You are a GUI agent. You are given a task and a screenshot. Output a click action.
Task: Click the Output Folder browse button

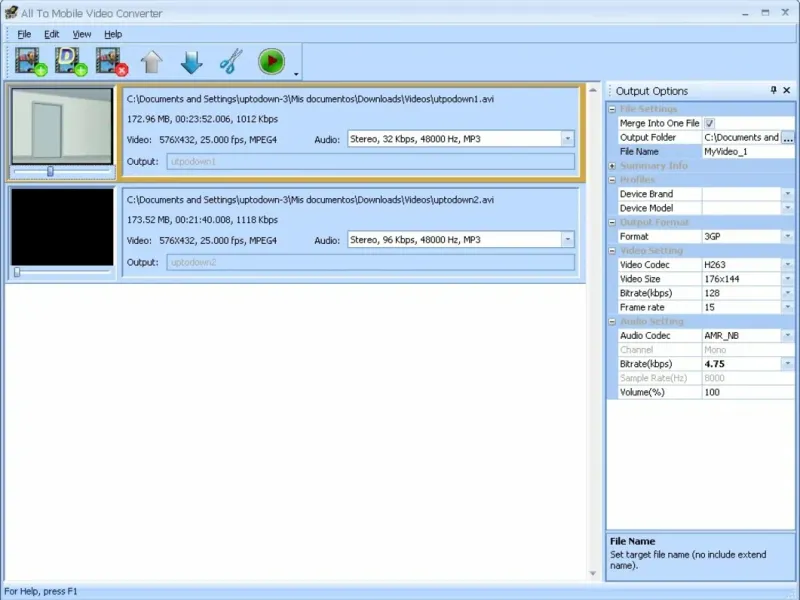click(788, 138)
